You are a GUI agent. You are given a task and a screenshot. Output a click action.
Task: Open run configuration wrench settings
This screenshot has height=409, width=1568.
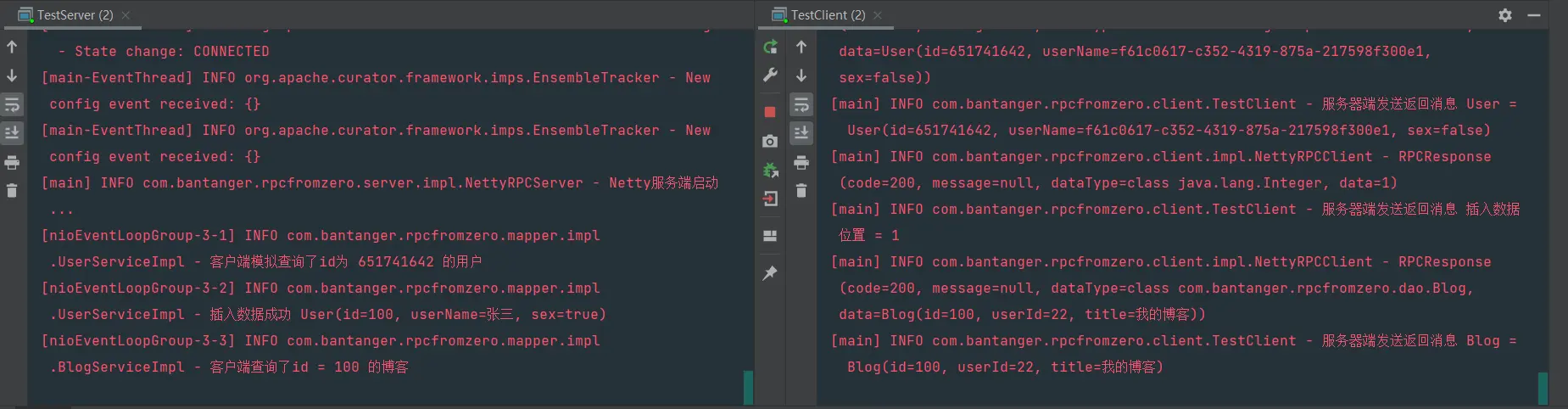coord(770,76)
